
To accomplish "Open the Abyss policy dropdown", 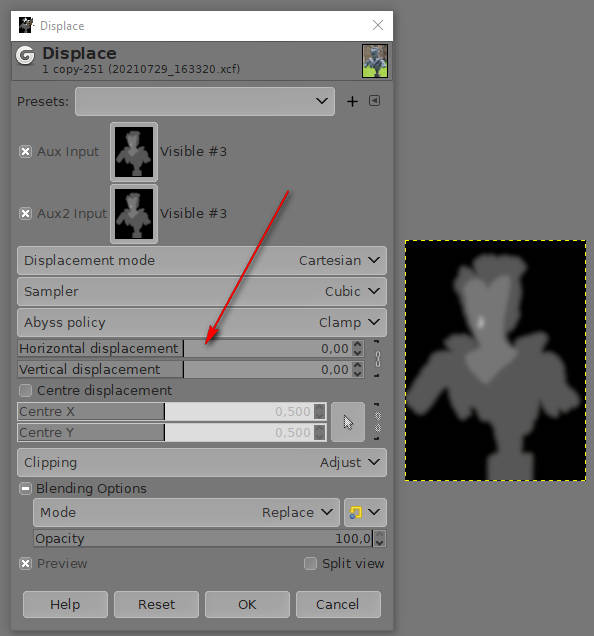I will [x=202, y=322].
